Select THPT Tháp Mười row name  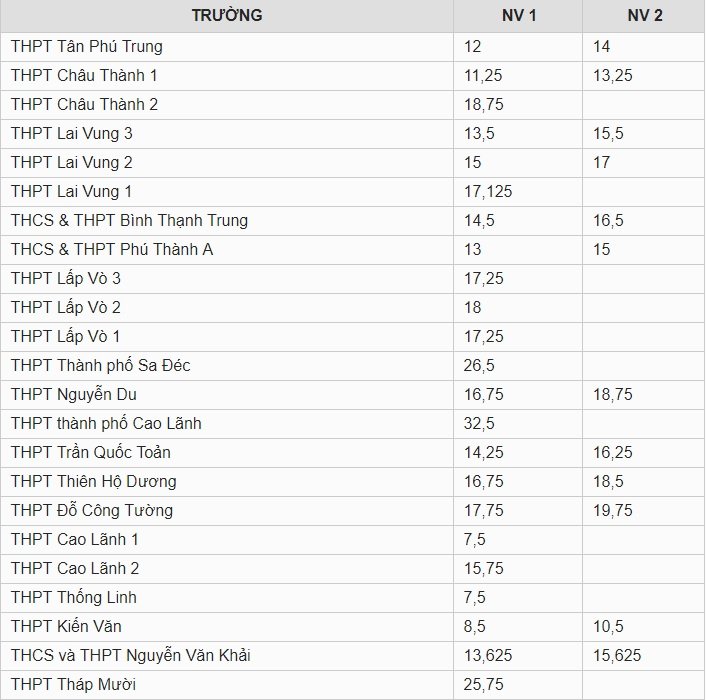[x=73, y=684]
